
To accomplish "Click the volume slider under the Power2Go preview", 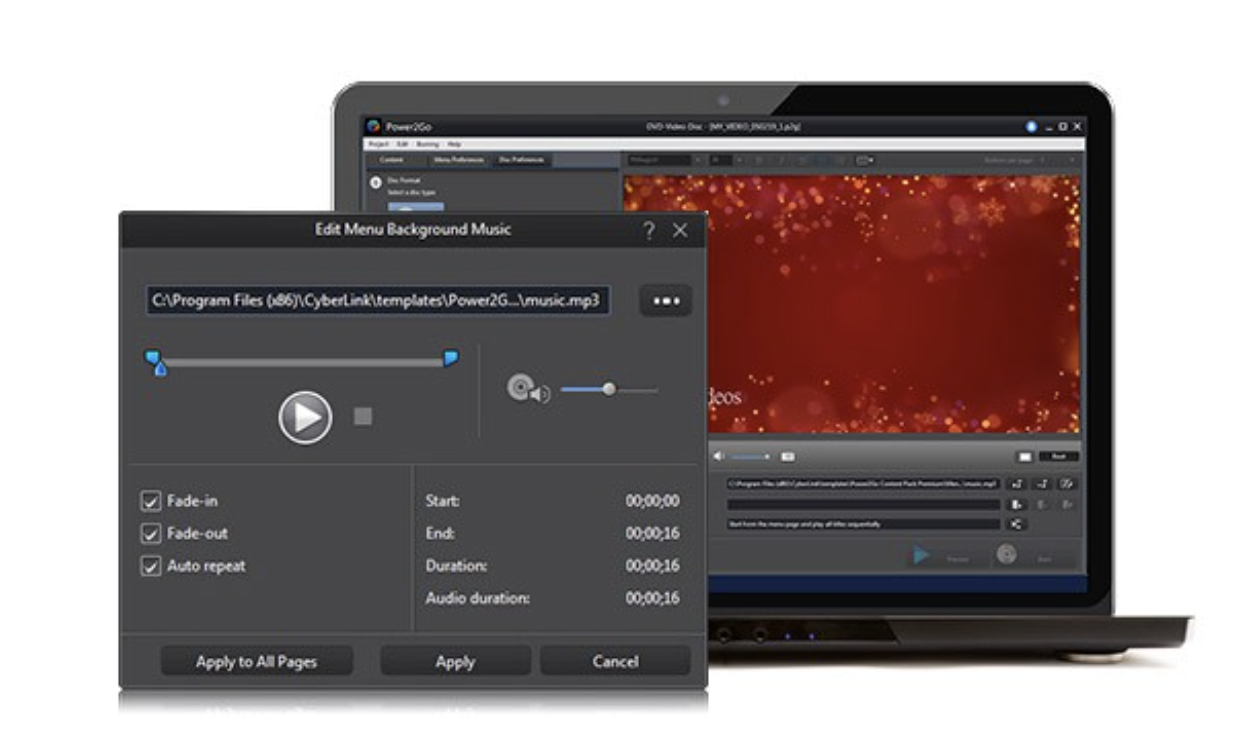I will [x=751, y=456].
